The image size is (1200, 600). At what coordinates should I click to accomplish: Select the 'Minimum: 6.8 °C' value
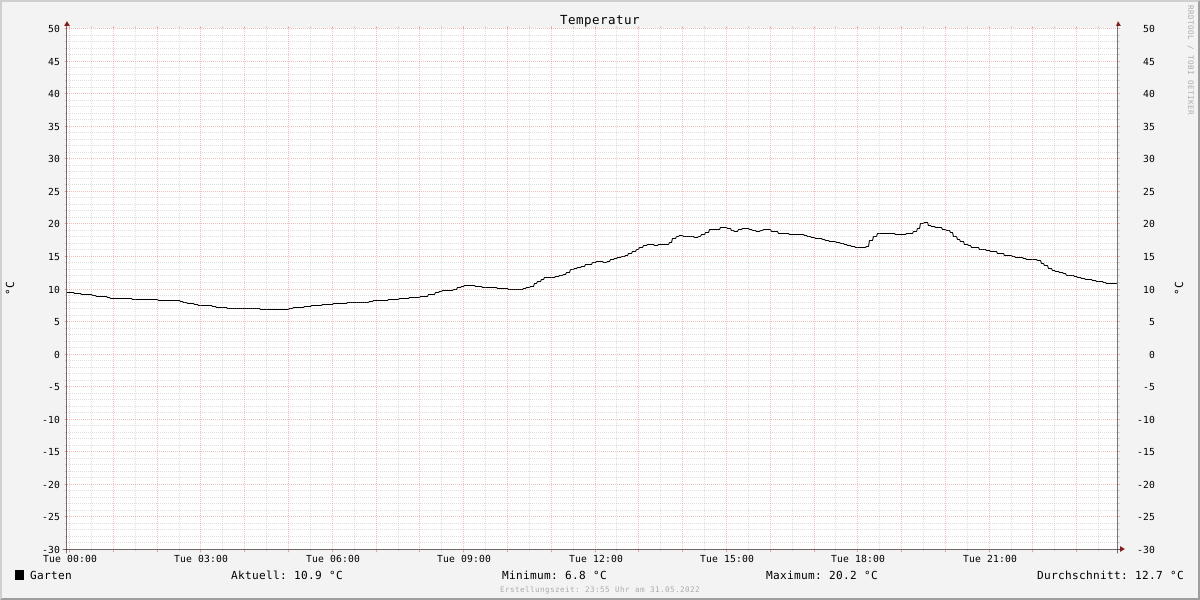(554, 575)
